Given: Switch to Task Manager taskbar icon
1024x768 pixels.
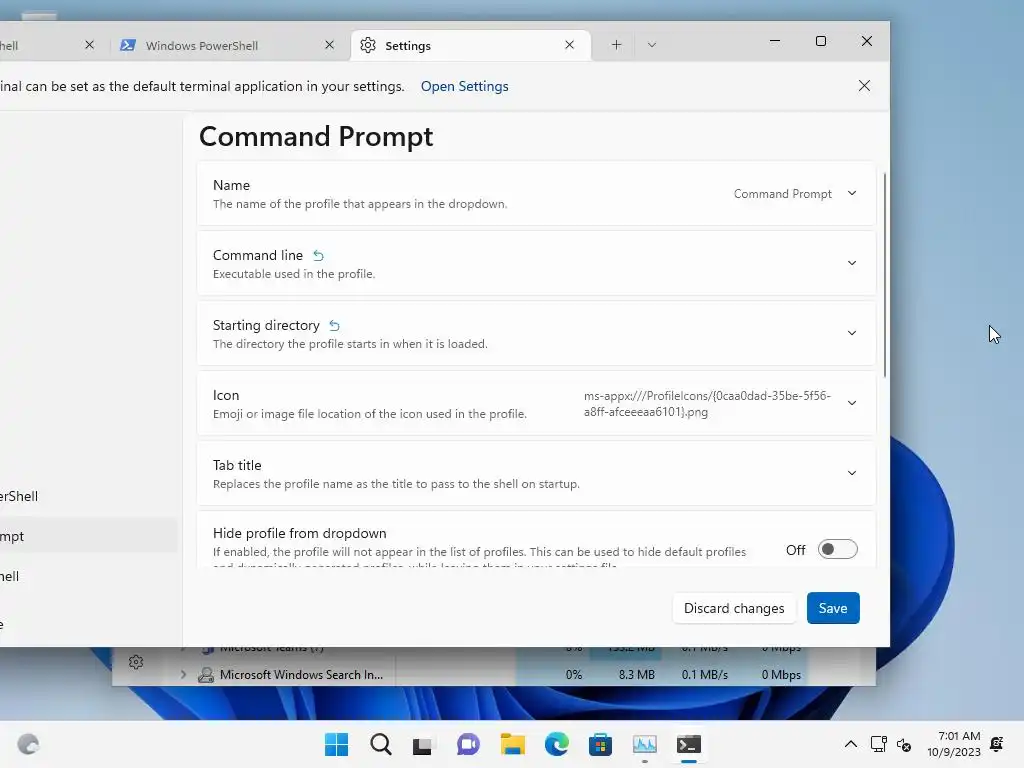Looking at the screenshot, I should click(645, 744).
